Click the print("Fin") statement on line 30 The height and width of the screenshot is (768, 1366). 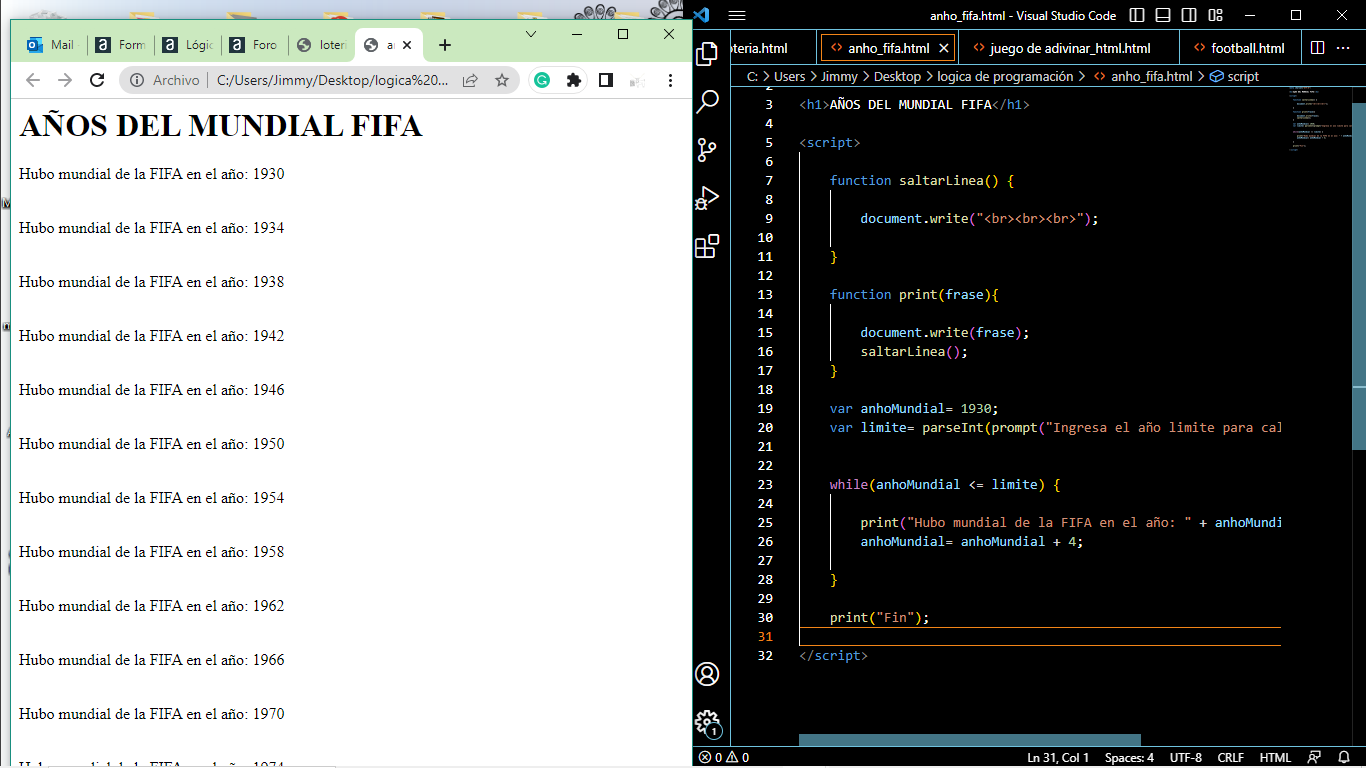point(879,617)
